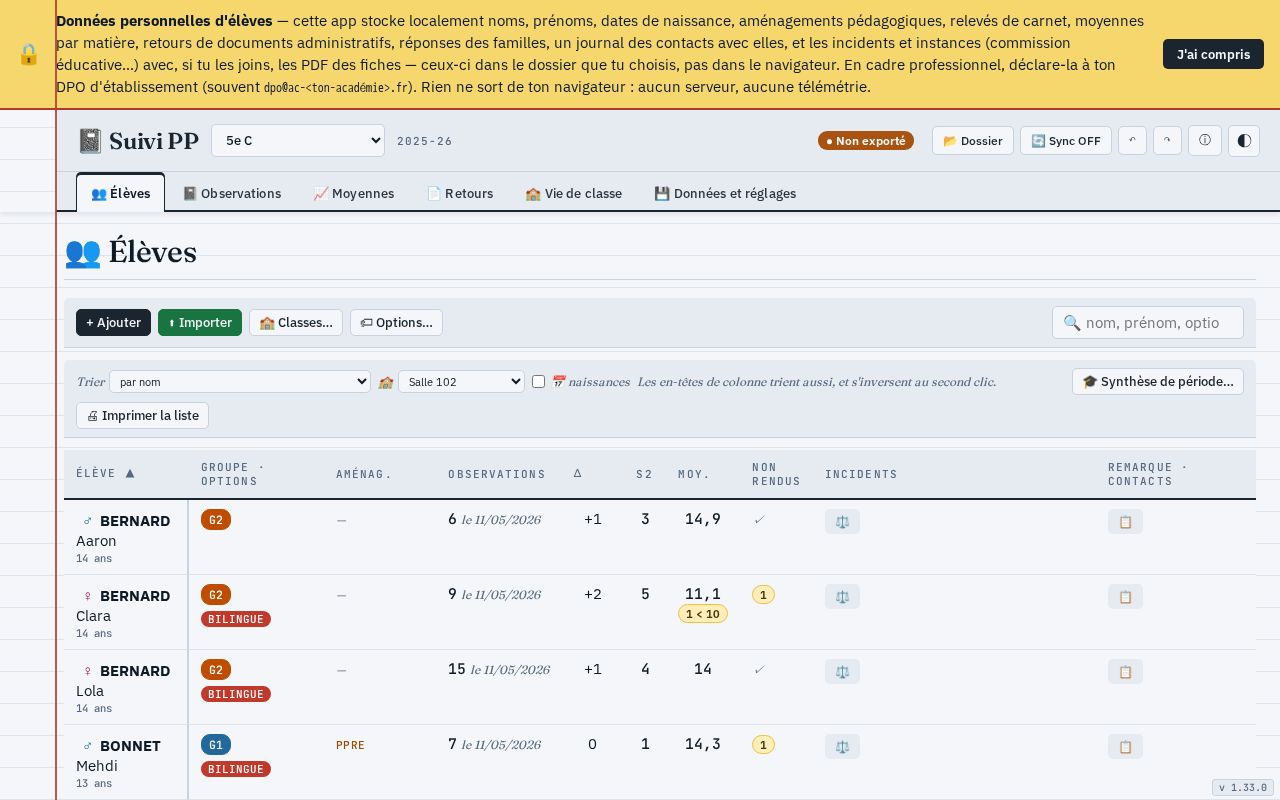Viewport: 1280px width, 800px height.
Task: Toggle dark mode half-circle icon
Action: coord(1244,141)
